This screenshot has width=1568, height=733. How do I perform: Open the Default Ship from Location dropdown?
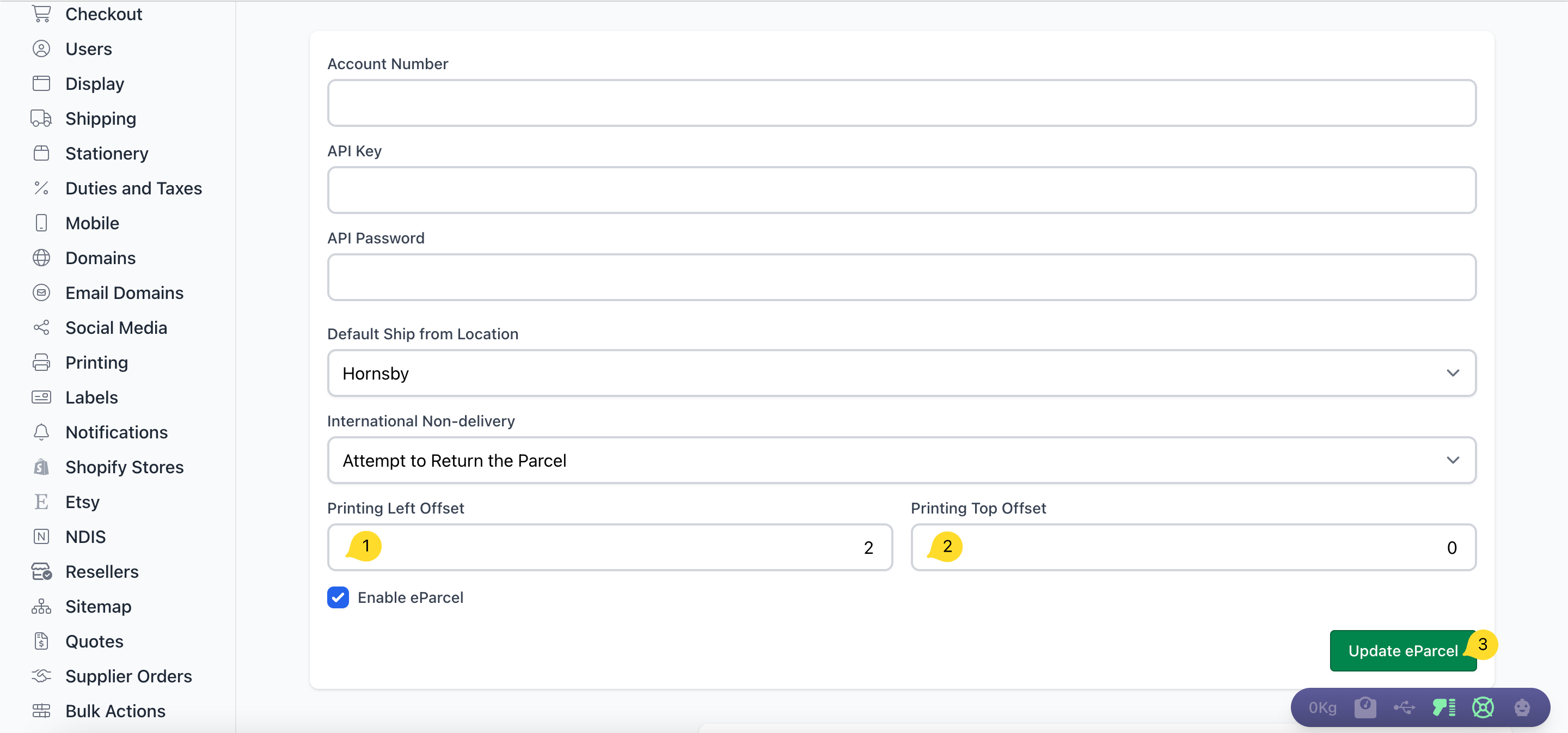pos(902,372)
